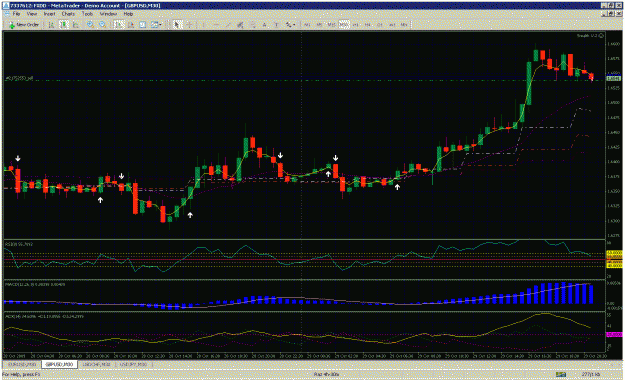
Task: Open the indicators list icon
Action: [x=143, y=25]
